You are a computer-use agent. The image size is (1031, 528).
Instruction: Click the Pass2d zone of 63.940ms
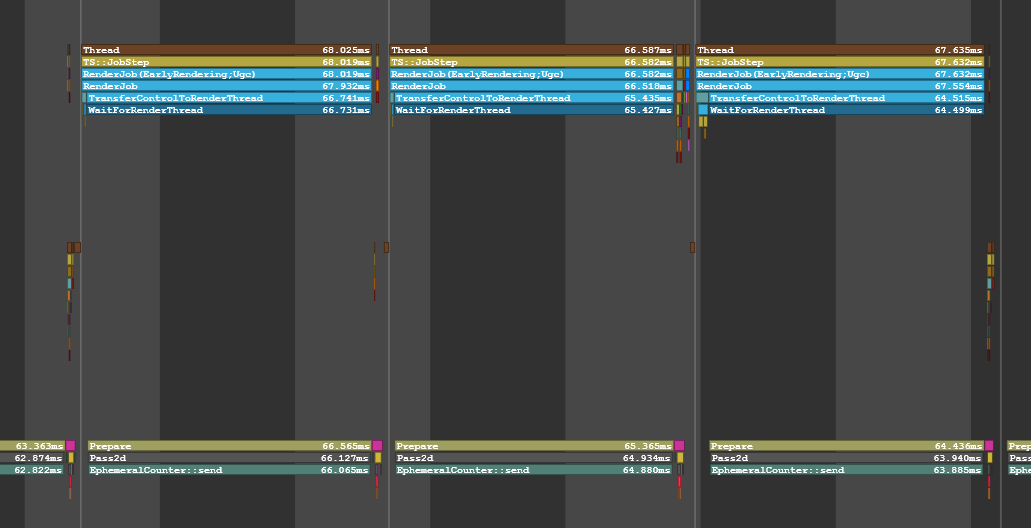tap(847, 458)
